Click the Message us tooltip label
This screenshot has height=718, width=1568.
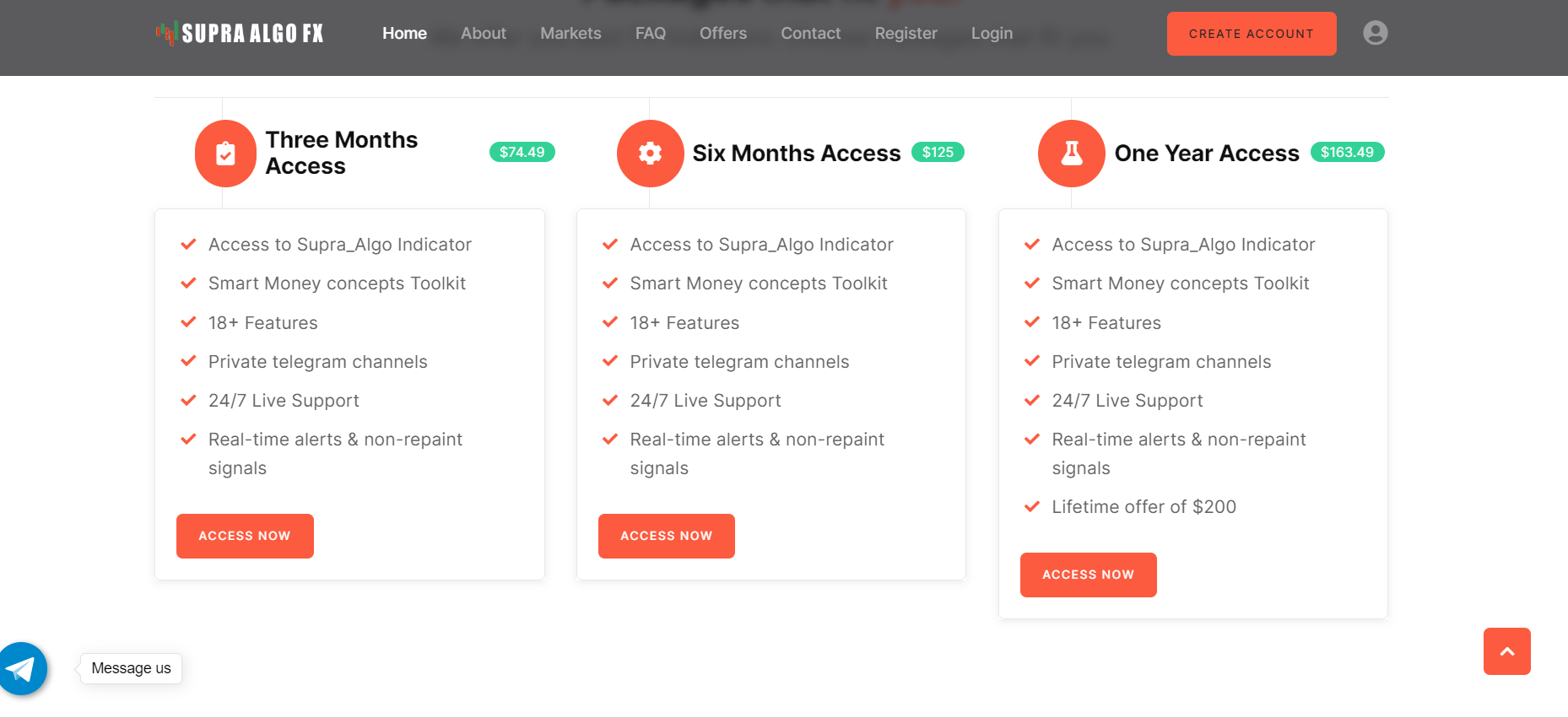[131, 668]
